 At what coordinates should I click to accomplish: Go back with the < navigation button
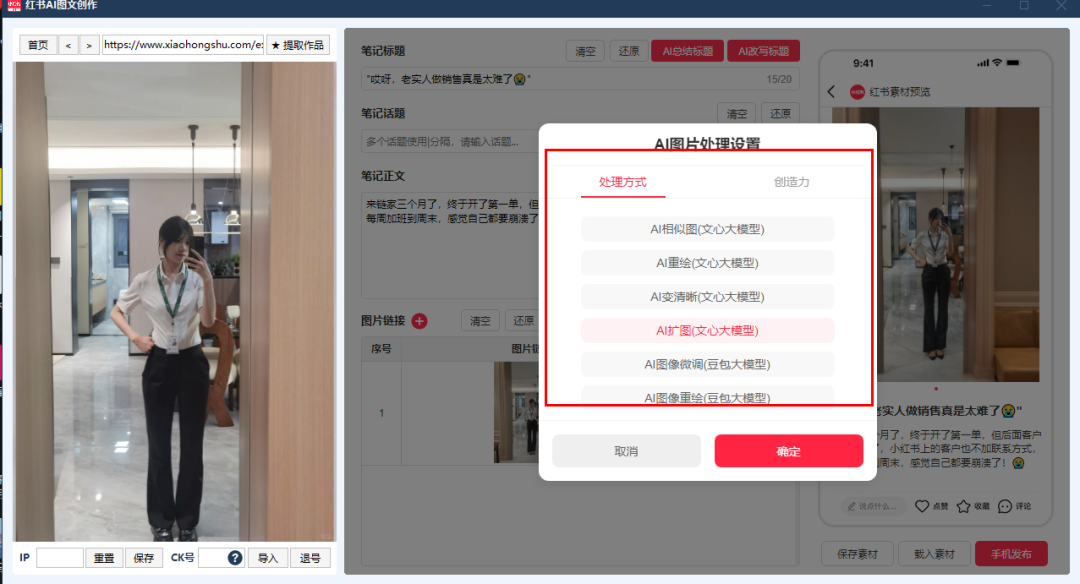point(68,45)
